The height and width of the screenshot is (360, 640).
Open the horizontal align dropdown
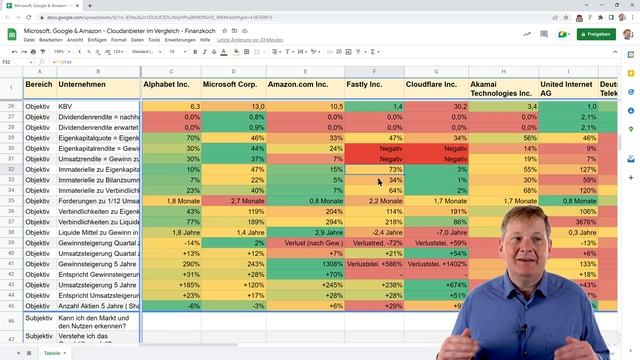[x=276, y=52]
